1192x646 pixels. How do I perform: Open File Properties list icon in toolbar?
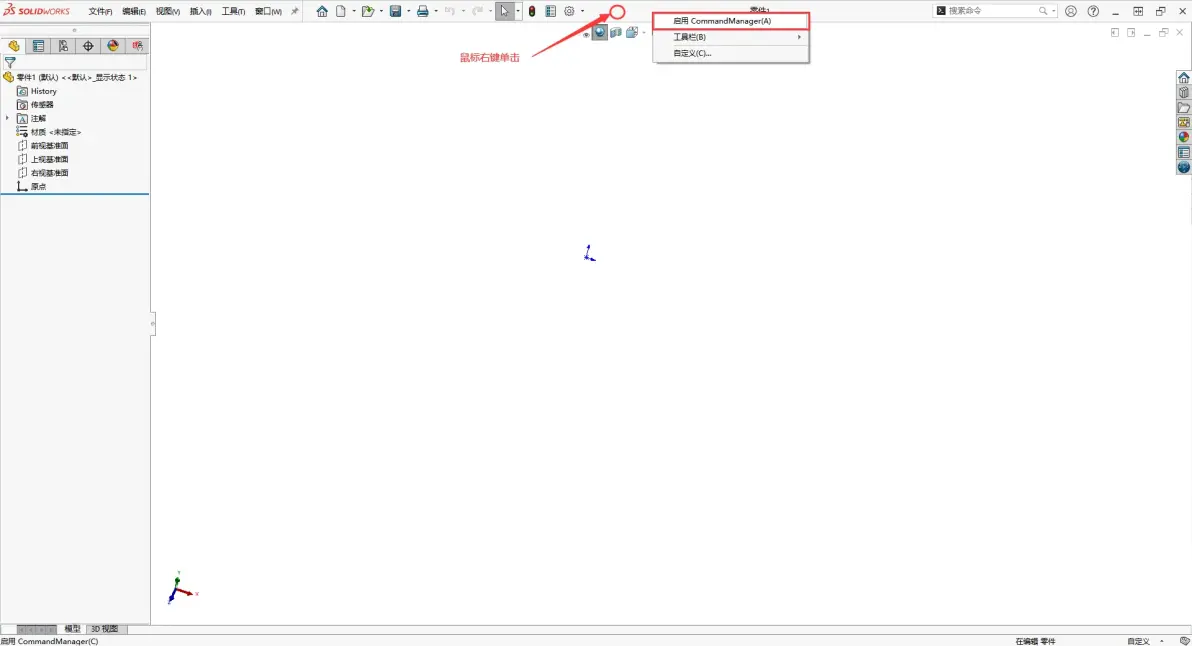coord(550,11)
